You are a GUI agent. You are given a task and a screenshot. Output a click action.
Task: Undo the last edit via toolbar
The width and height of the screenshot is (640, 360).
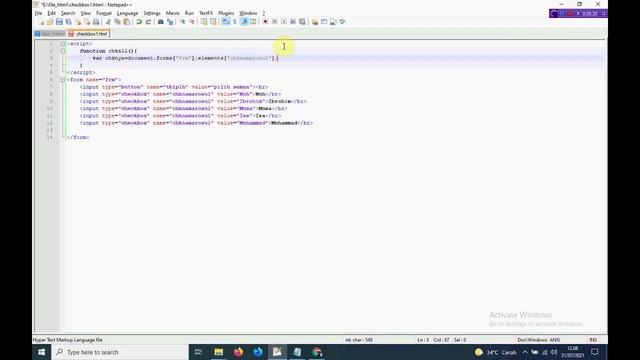[139, 22]
